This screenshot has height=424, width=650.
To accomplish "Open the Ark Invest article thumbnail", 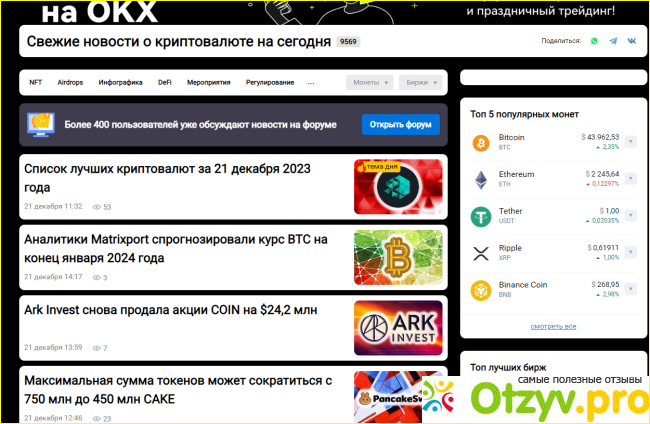I will coord(398,327).
